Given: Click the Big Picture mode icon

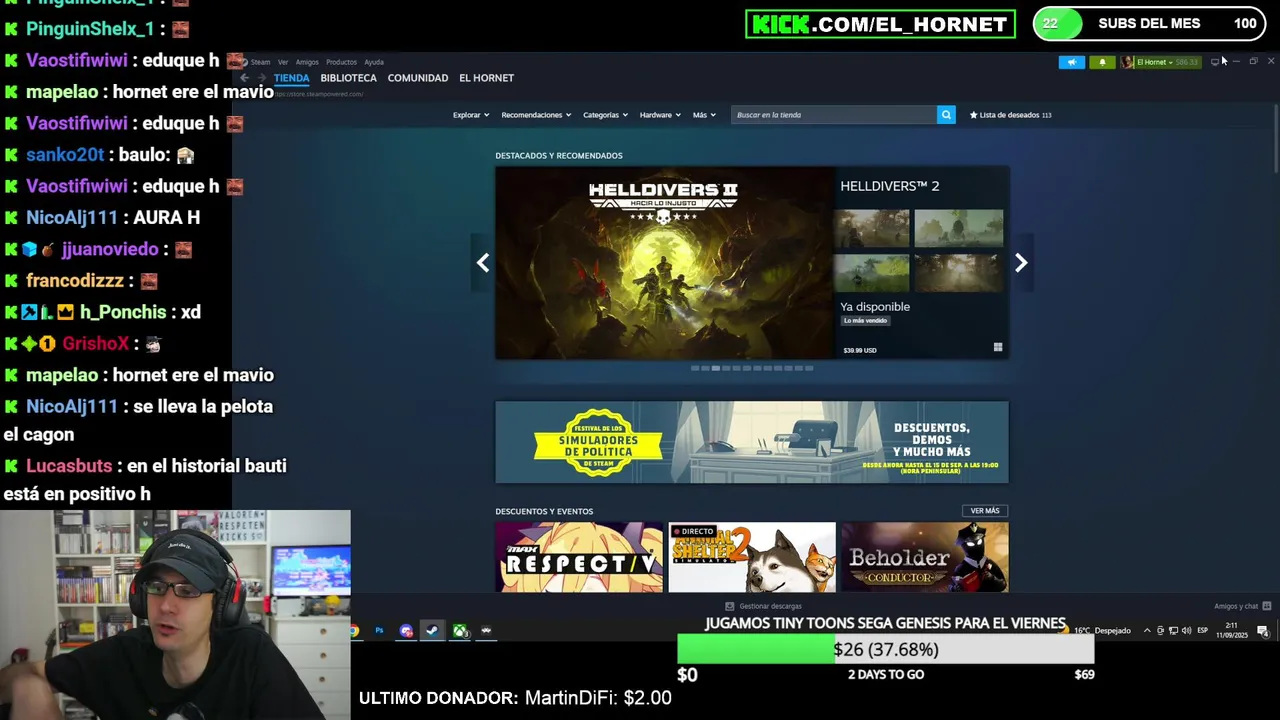Looking at the screenshot, I should point(1215,62).
